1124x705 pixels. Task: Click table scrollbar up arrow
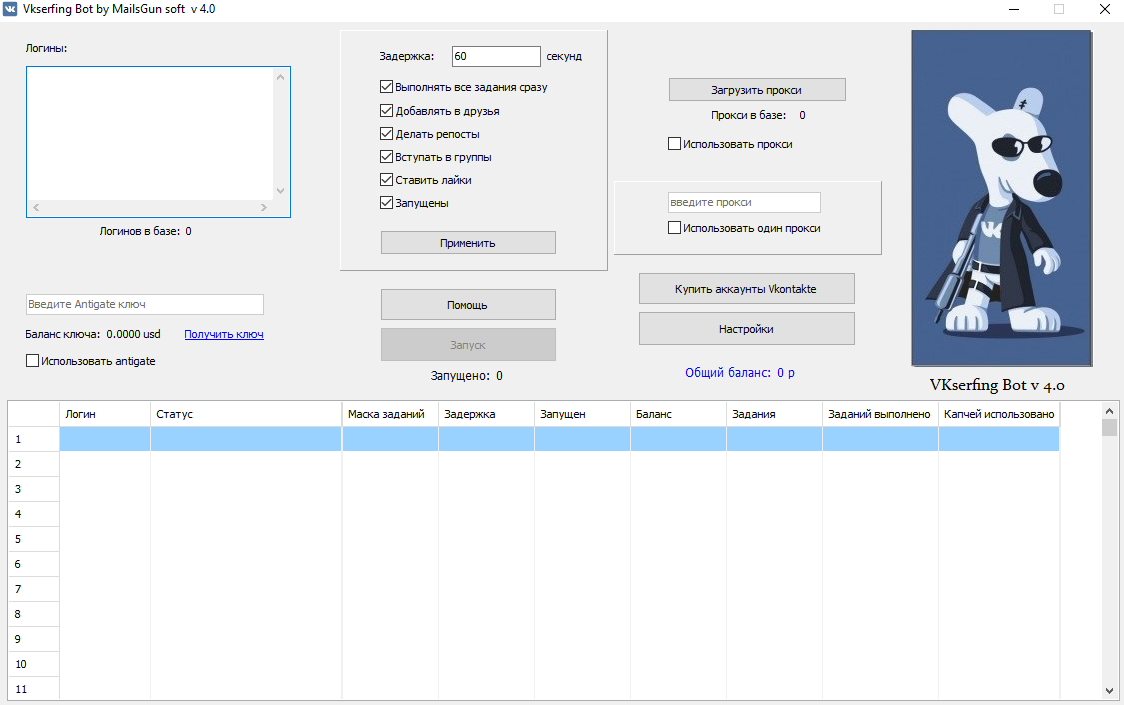pyautogui.click(x=1109, y=411)
